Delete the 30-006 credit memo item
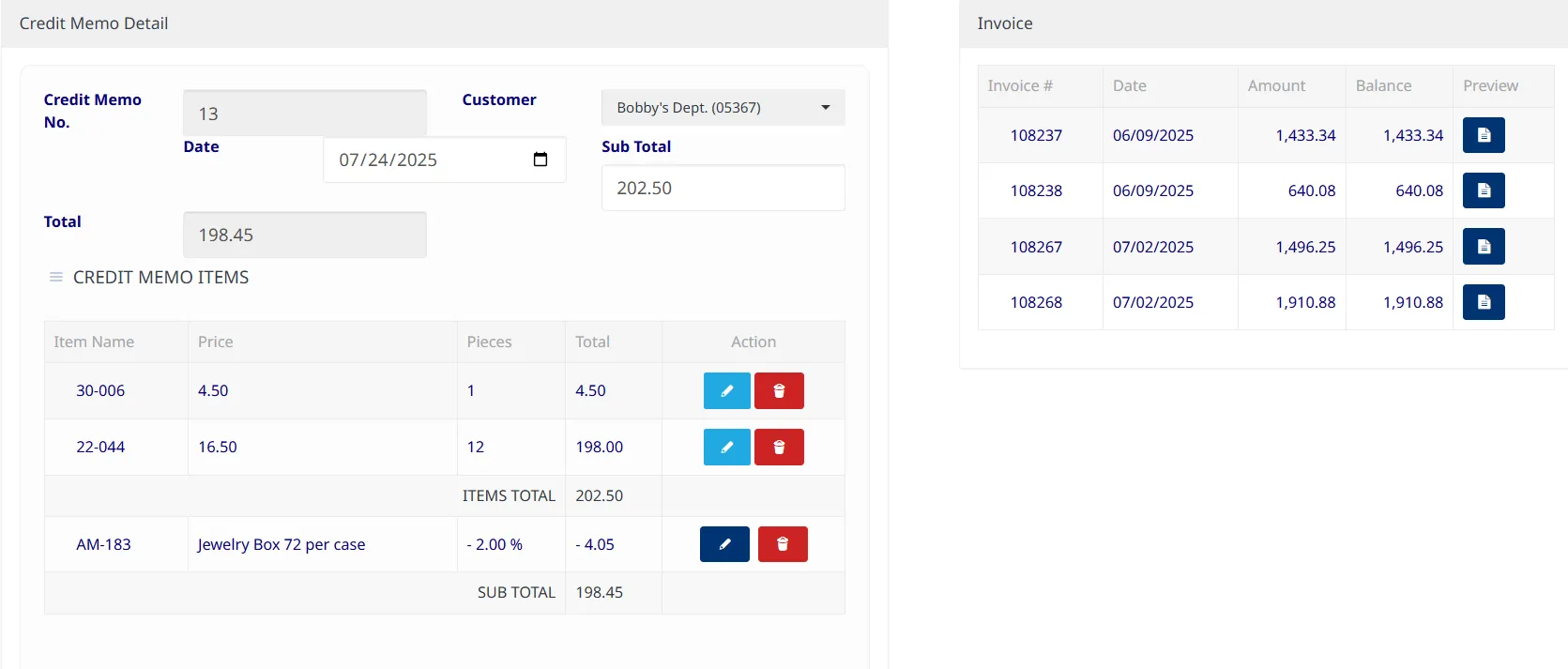Viewport: 1568px width, 669px height. pos(779,391)
